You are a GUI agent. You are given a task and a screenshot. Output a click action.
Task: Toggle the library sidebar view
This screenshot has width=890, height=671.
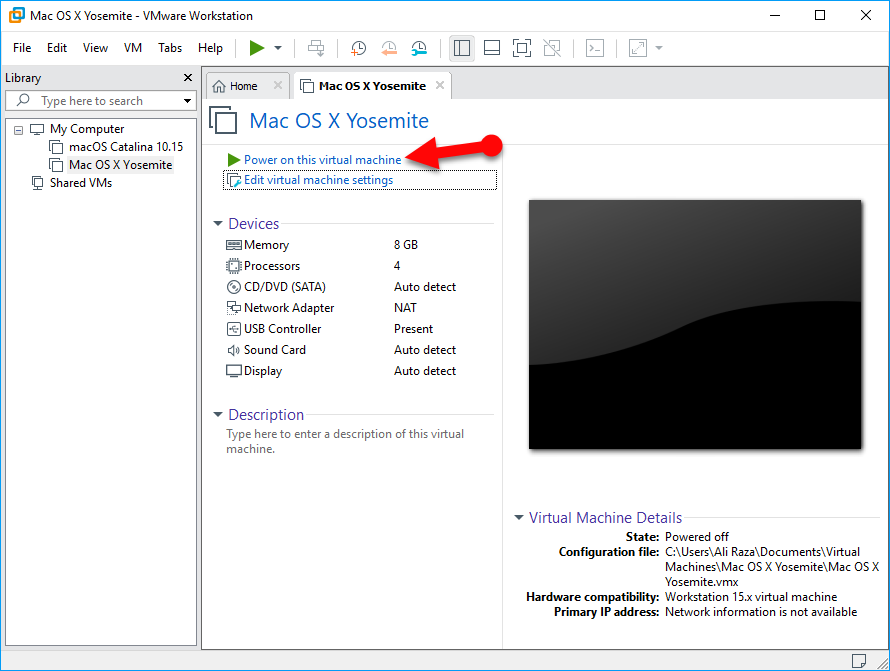coord(461,48)
